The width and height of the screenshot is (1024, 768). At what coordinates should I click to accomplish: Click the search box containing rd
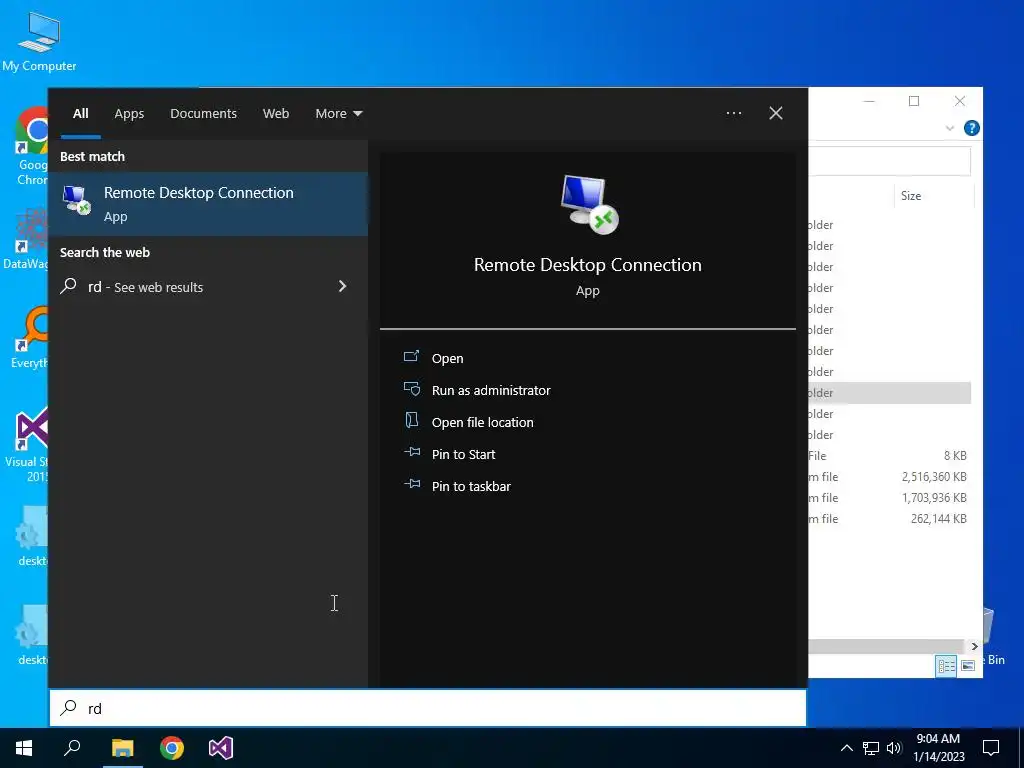[428, 708]
